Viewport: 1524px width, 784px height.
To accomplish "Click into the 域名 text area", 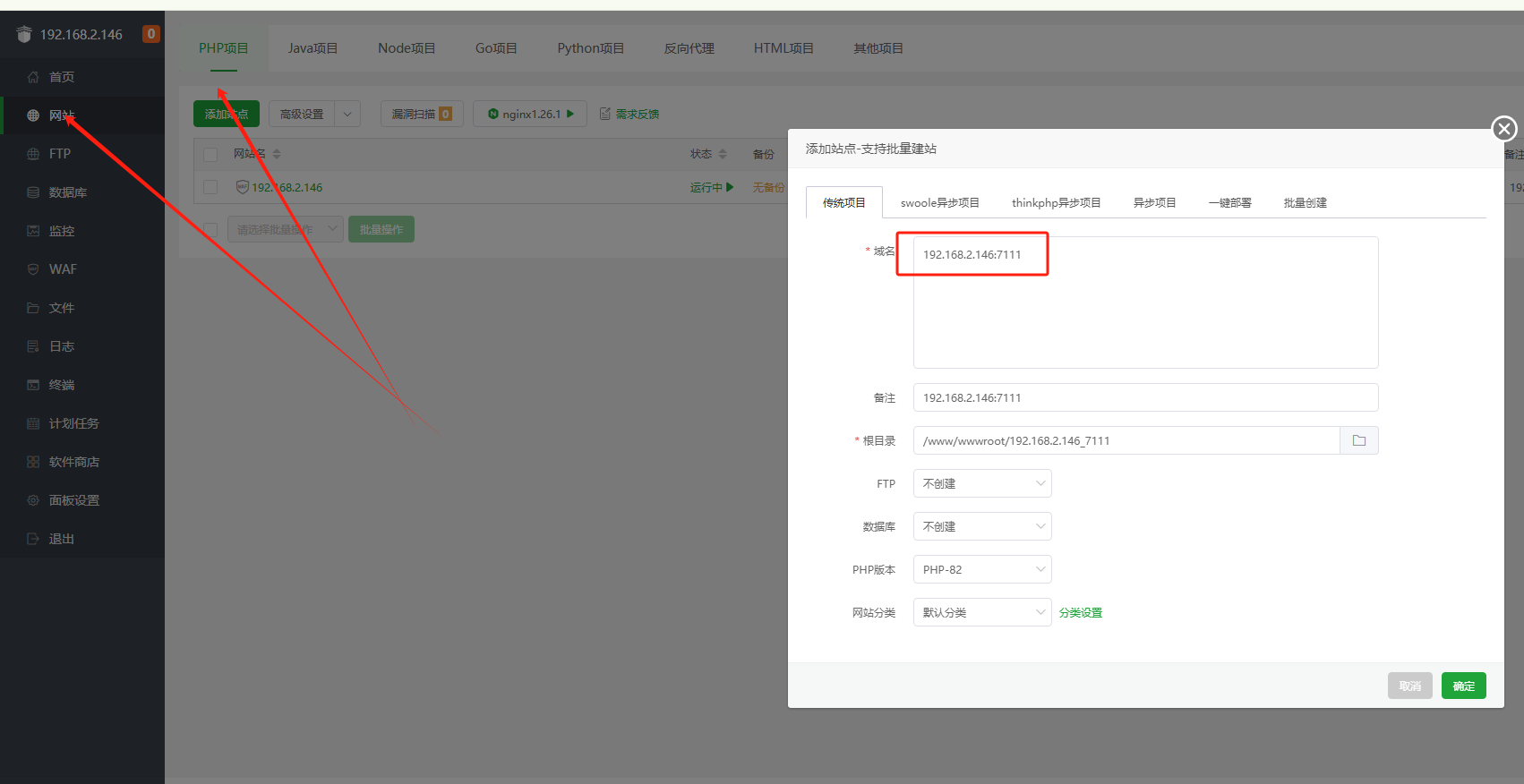I will 1145,303.
